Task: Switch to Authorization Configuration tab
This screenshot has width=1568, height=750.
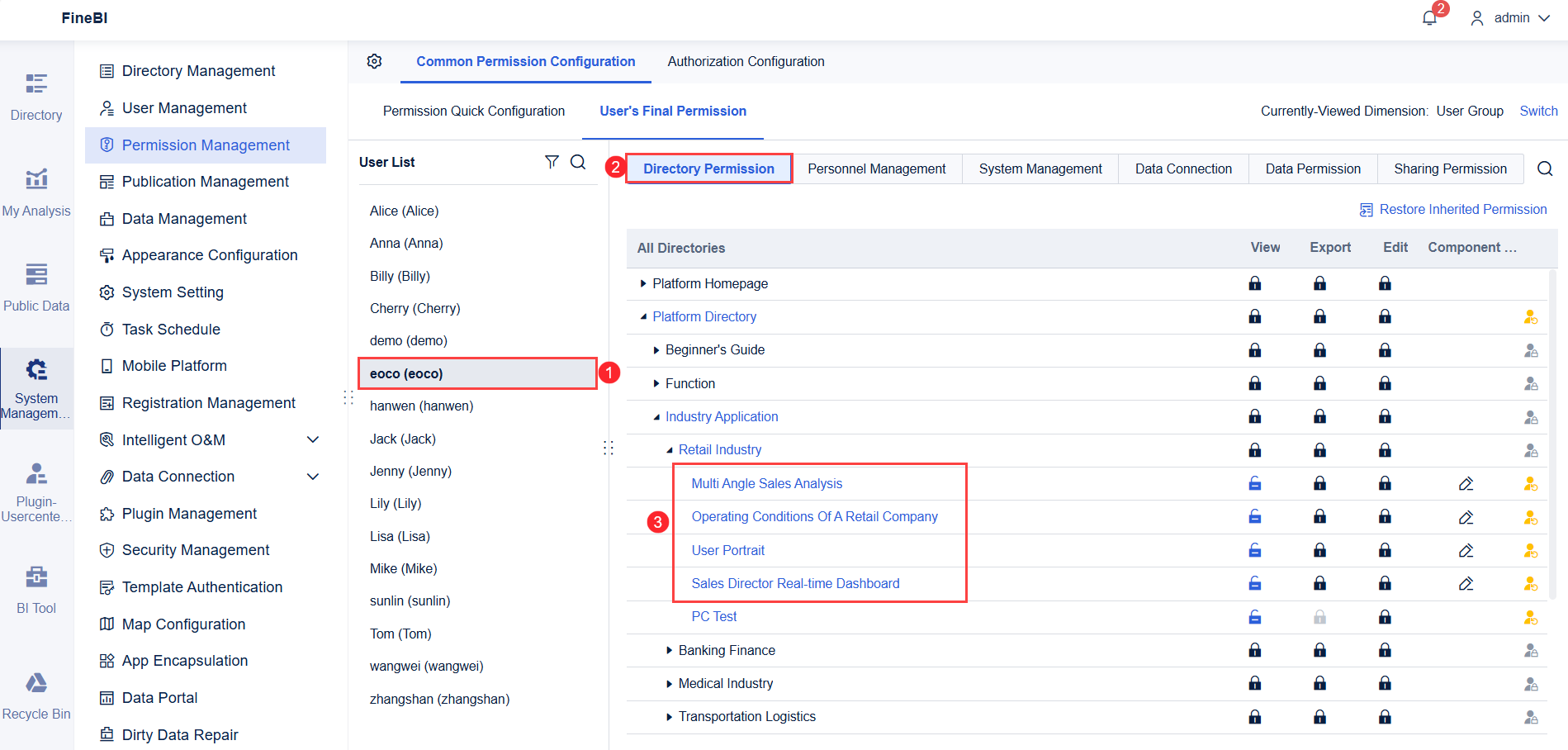Action: point(746,62)
